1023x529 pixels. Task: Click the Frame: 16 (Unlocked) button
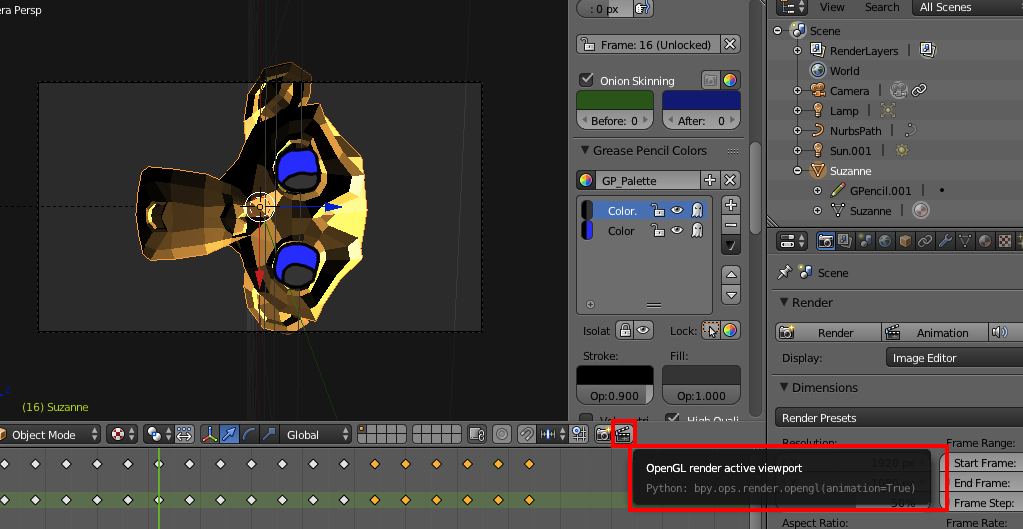(x=649, y=44)
